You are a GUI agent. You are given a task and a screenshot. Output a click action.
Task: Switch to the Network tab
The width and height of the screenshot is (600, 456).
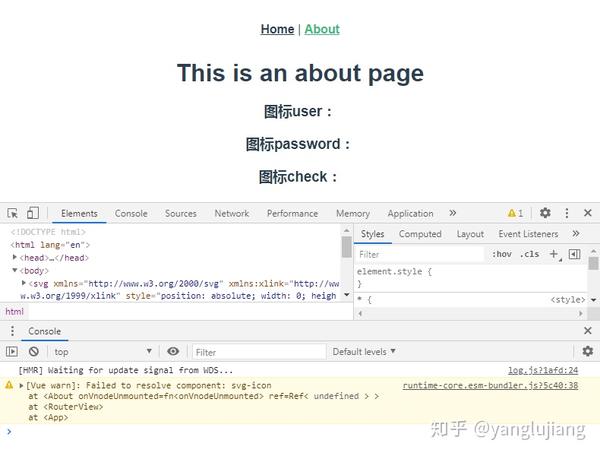(232, 213)
